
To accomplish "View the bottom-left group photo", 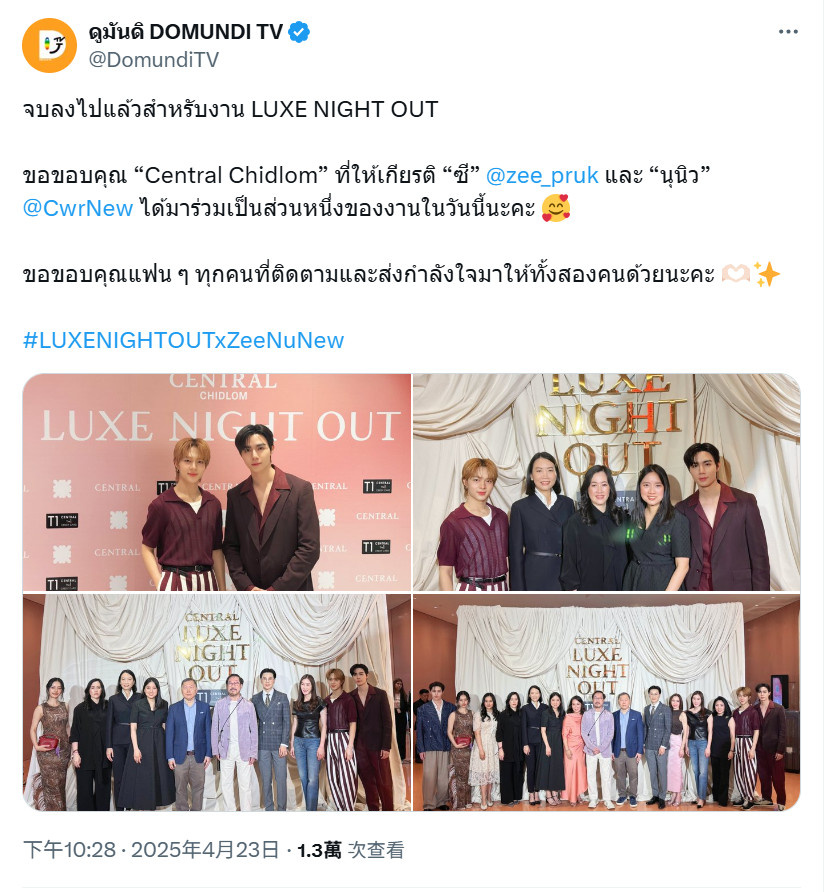I will point(217,703).
